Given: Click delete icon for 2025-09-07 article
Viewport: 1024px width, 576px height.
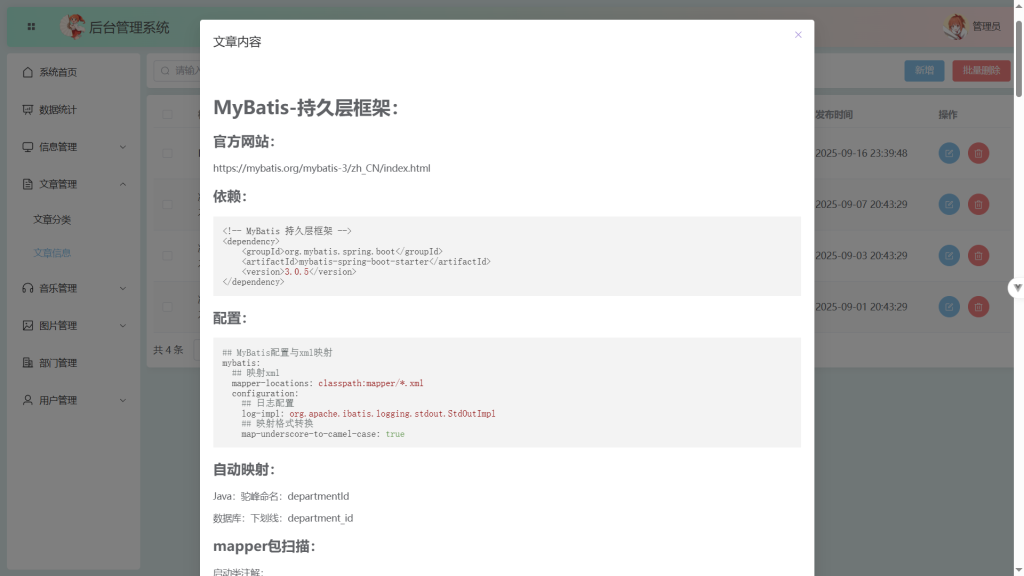Looking at the screenshot, I should tap(978, 204).
